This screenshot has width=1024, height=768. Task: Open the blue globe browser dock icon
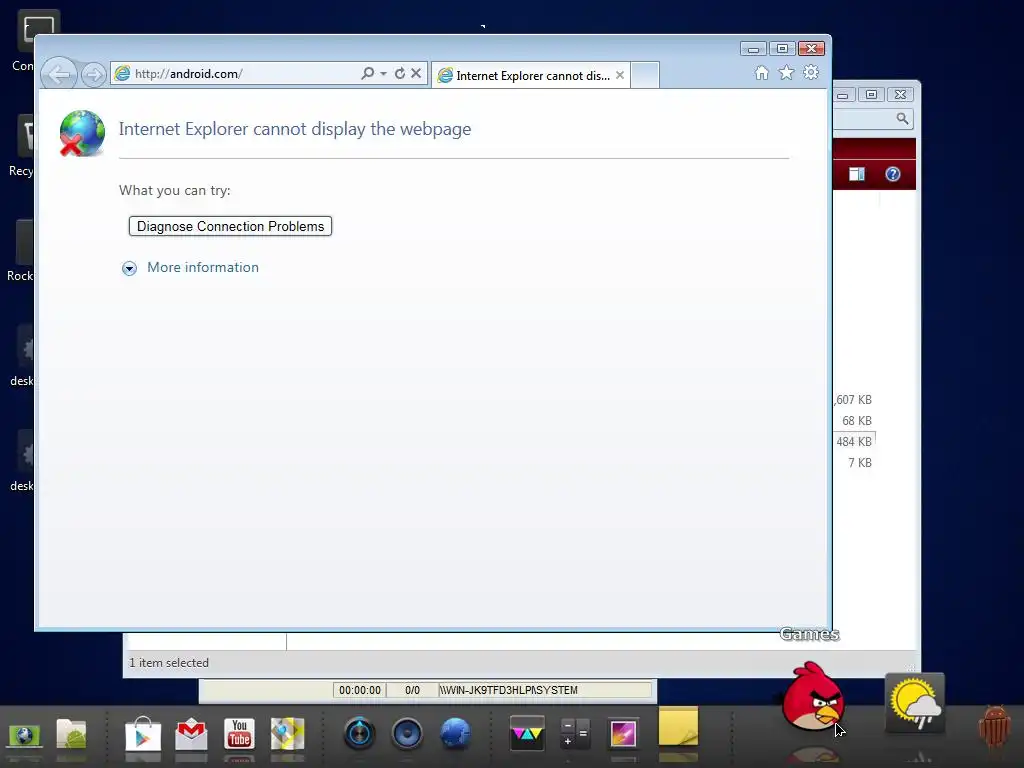(x=455, y=733)
